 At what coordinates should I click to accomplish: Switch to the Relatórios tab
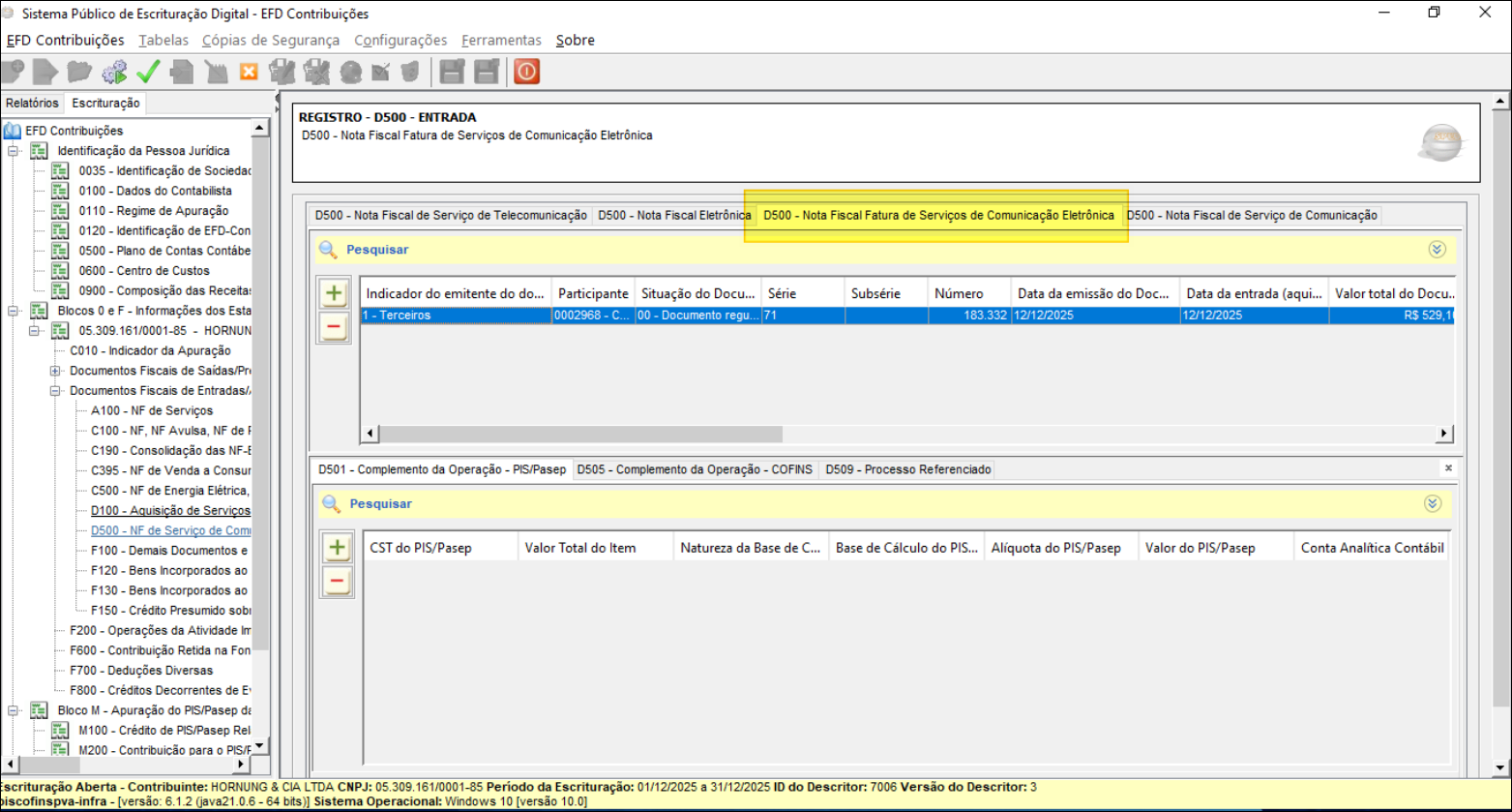32,103
